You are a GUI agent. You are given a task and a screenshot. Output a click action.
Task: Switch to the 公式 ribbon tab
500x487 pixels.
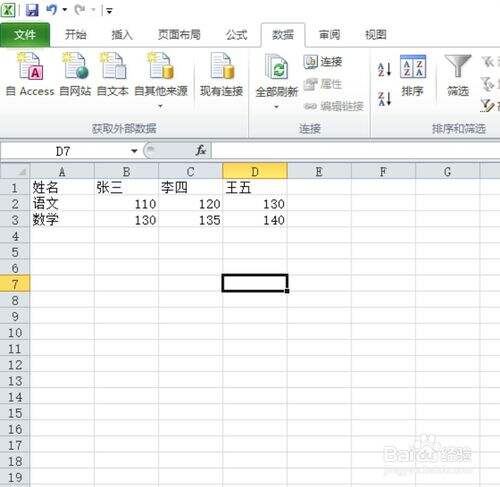tap(237, 35)
